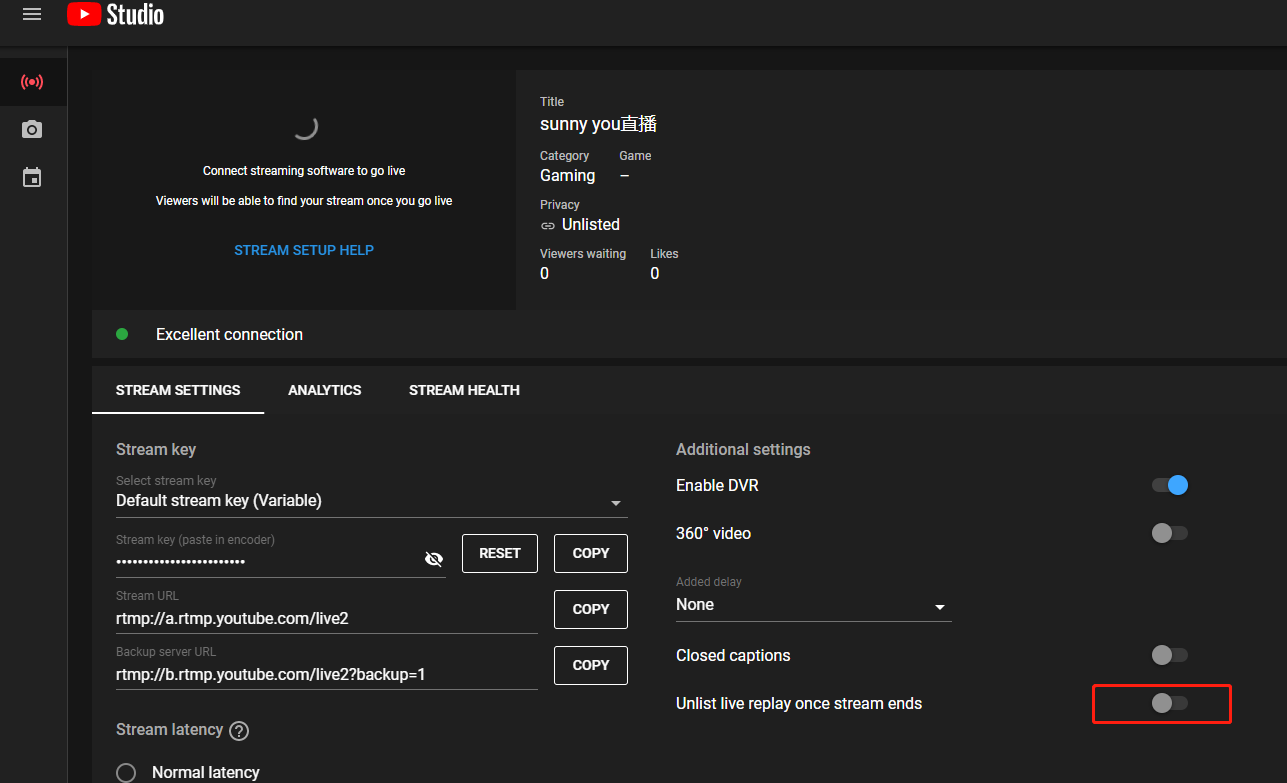Click the Stream URL rtmp field

point(327,618)
